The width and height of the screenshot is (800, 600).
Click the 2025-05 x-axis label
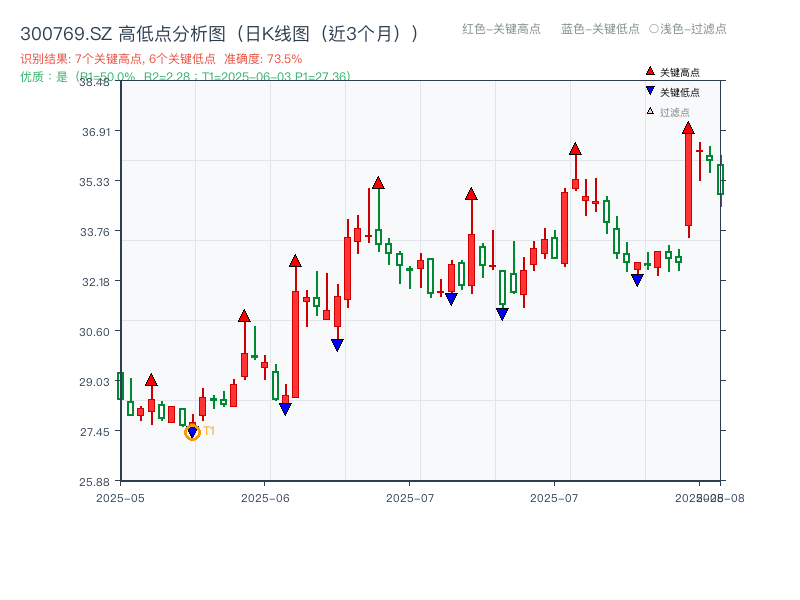pos(118,494)
